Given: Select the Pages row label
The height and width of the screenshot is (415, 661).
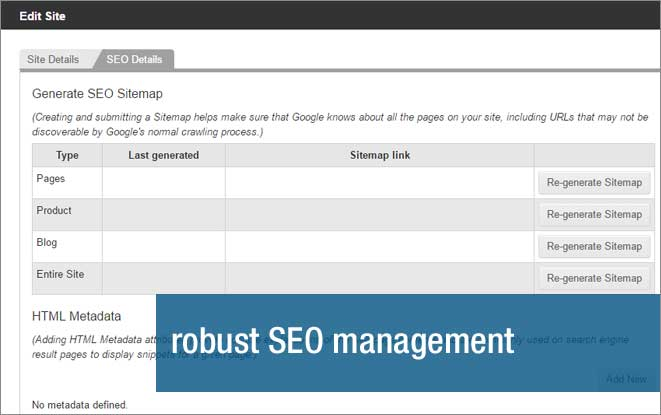Looking at the screenshot, I should [50, 177].
